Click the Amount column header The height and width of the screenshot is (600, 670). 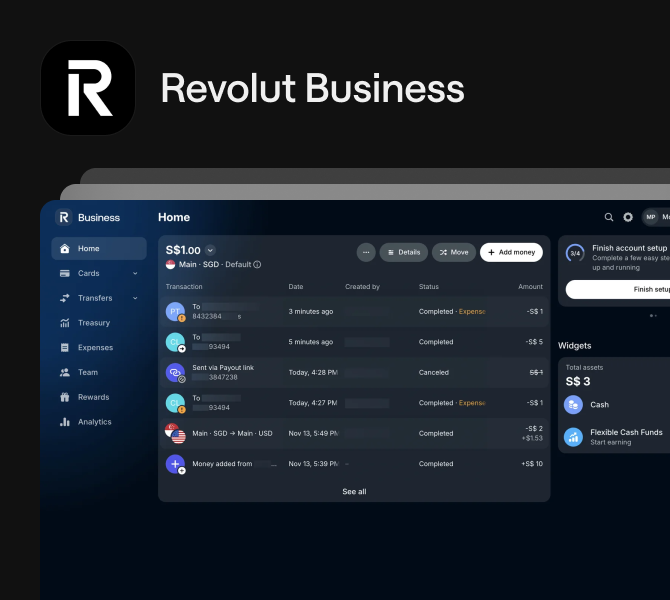530,287
